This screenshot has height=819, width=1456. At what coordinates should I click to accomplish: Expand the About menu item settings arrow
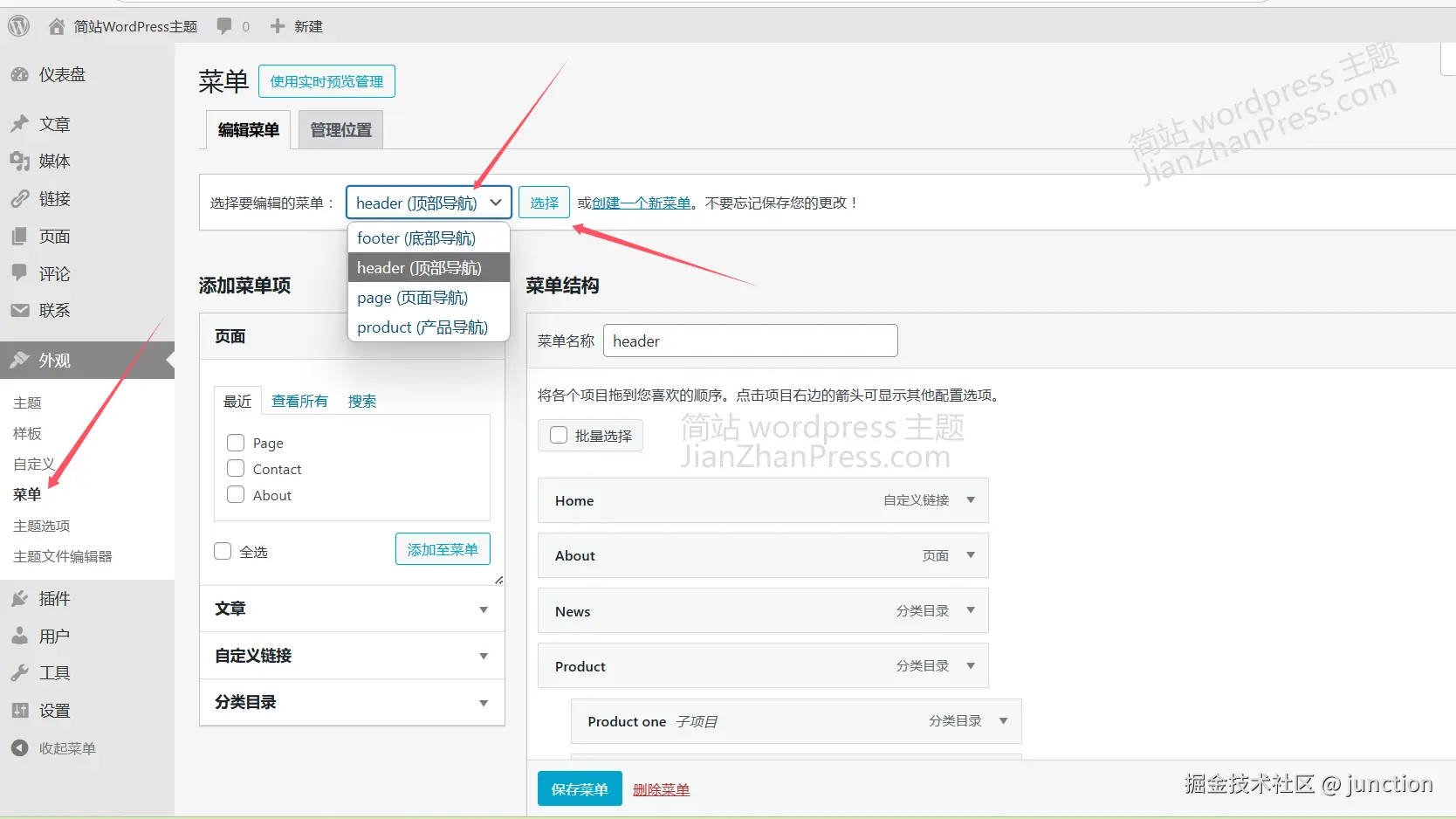tap(971, 555)
